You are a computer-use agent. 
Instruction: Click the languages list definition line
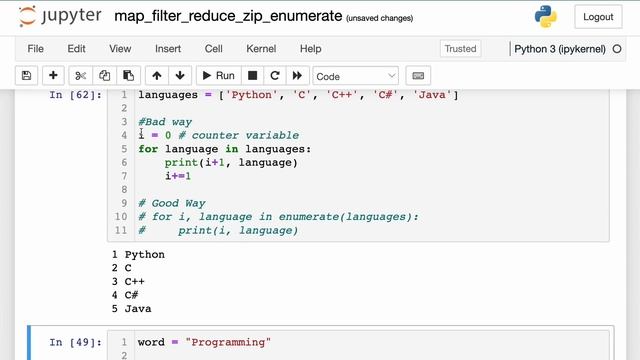click(x=298, y=95)
